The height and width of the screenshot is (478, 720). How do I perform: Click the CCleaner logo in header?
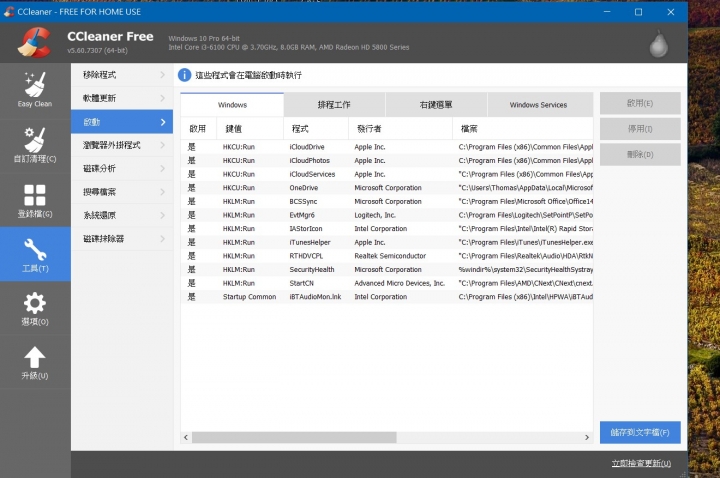(x=34, y=43)
